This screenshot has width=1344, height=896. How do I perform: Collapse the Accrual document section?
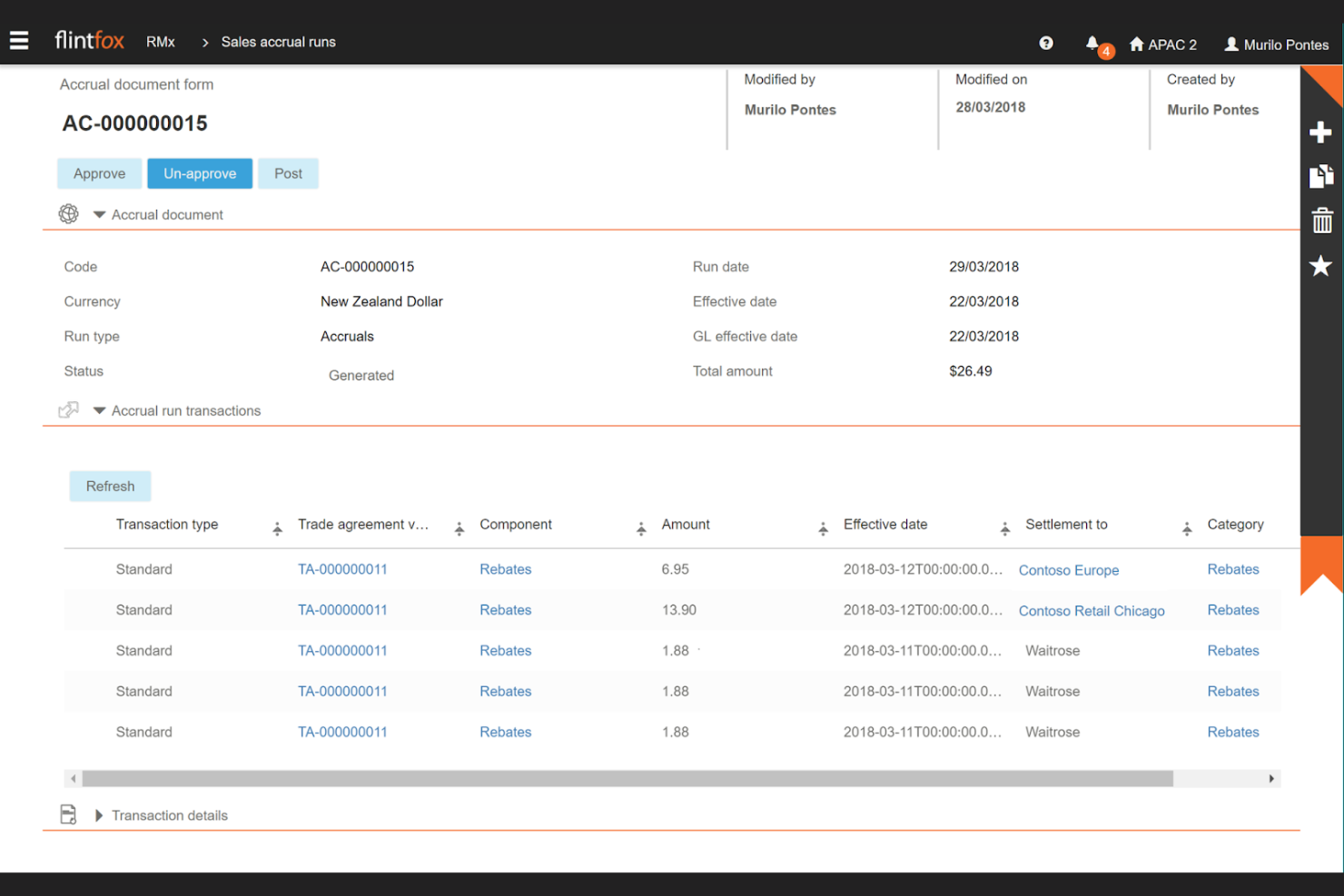pos(99,214)
